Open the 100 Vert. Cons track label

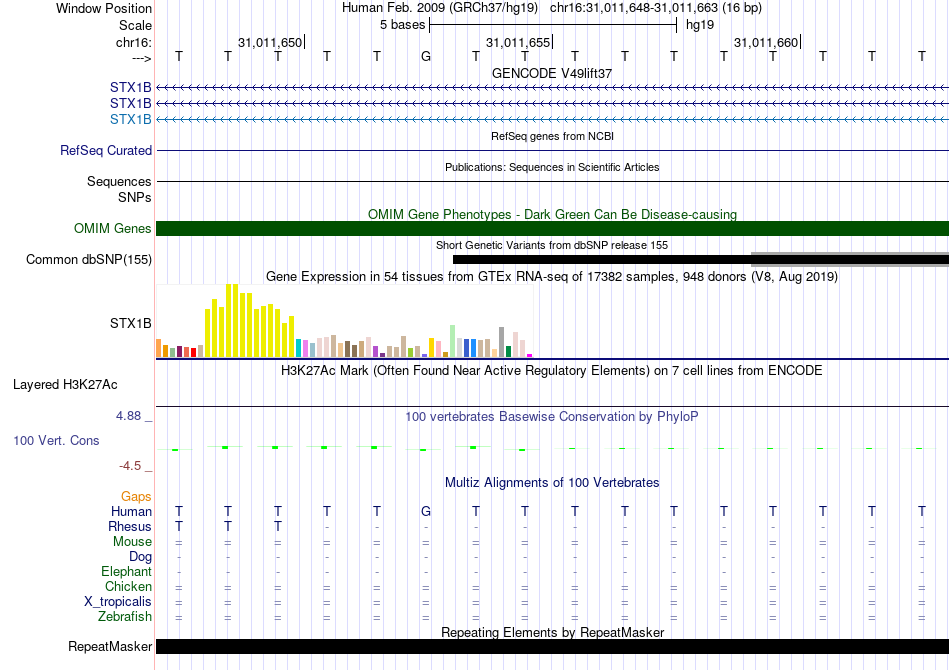coord(56,440)
